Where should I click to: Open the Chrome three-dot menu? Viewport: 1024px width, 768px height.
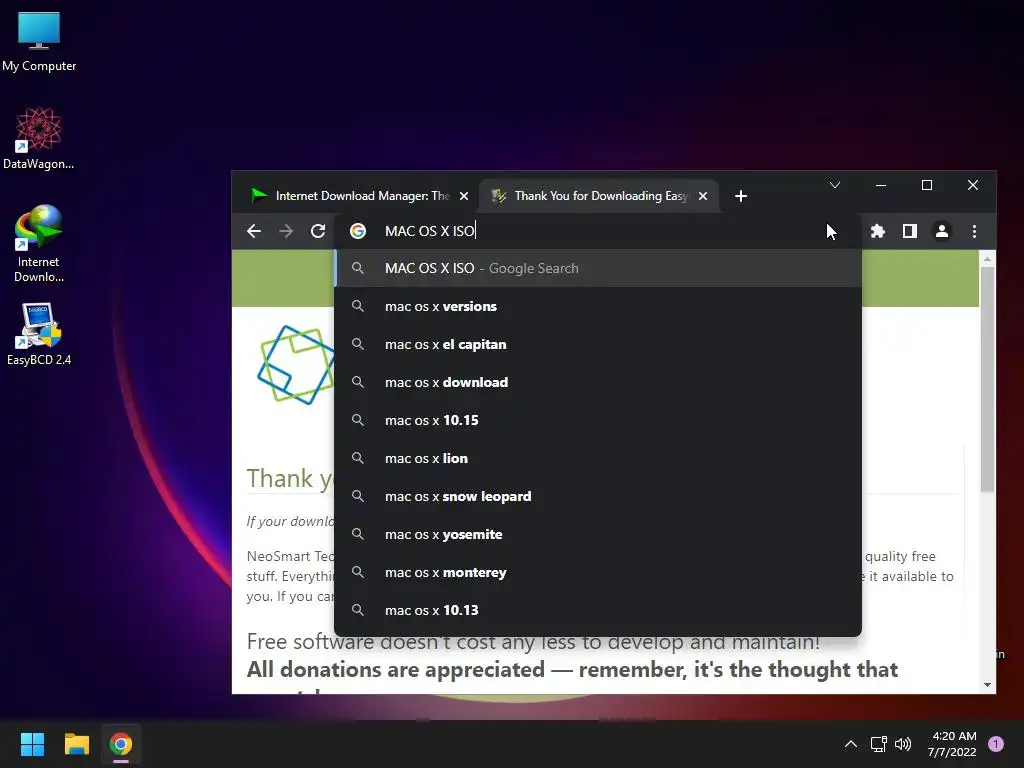click(x=974, y=231)
